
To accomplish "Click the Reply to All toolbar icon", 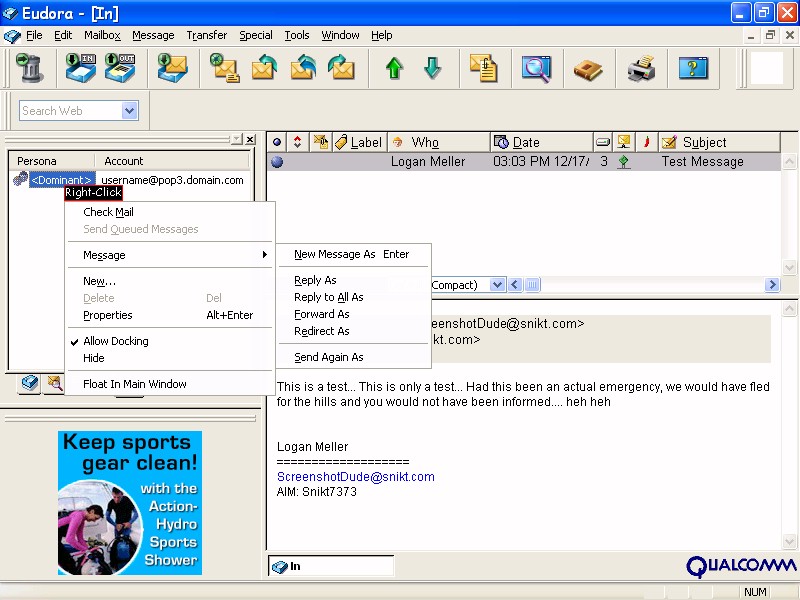I will pos(303,68).
